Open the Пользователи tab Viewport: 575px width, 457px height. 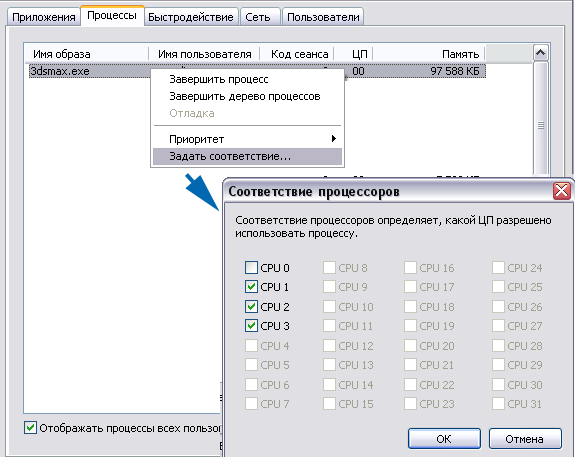(323, 17)
